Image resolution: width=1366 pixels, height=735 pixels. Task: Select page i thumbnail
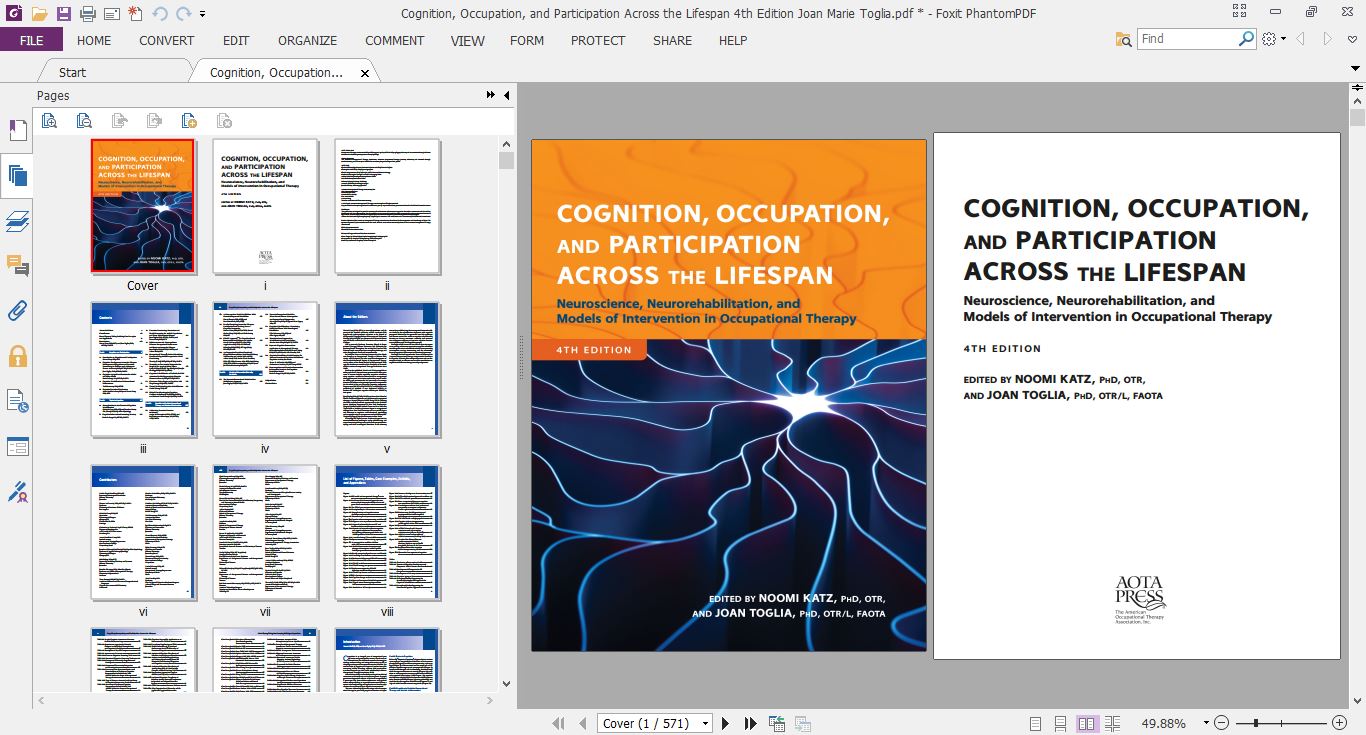click(x=265, y=206)
